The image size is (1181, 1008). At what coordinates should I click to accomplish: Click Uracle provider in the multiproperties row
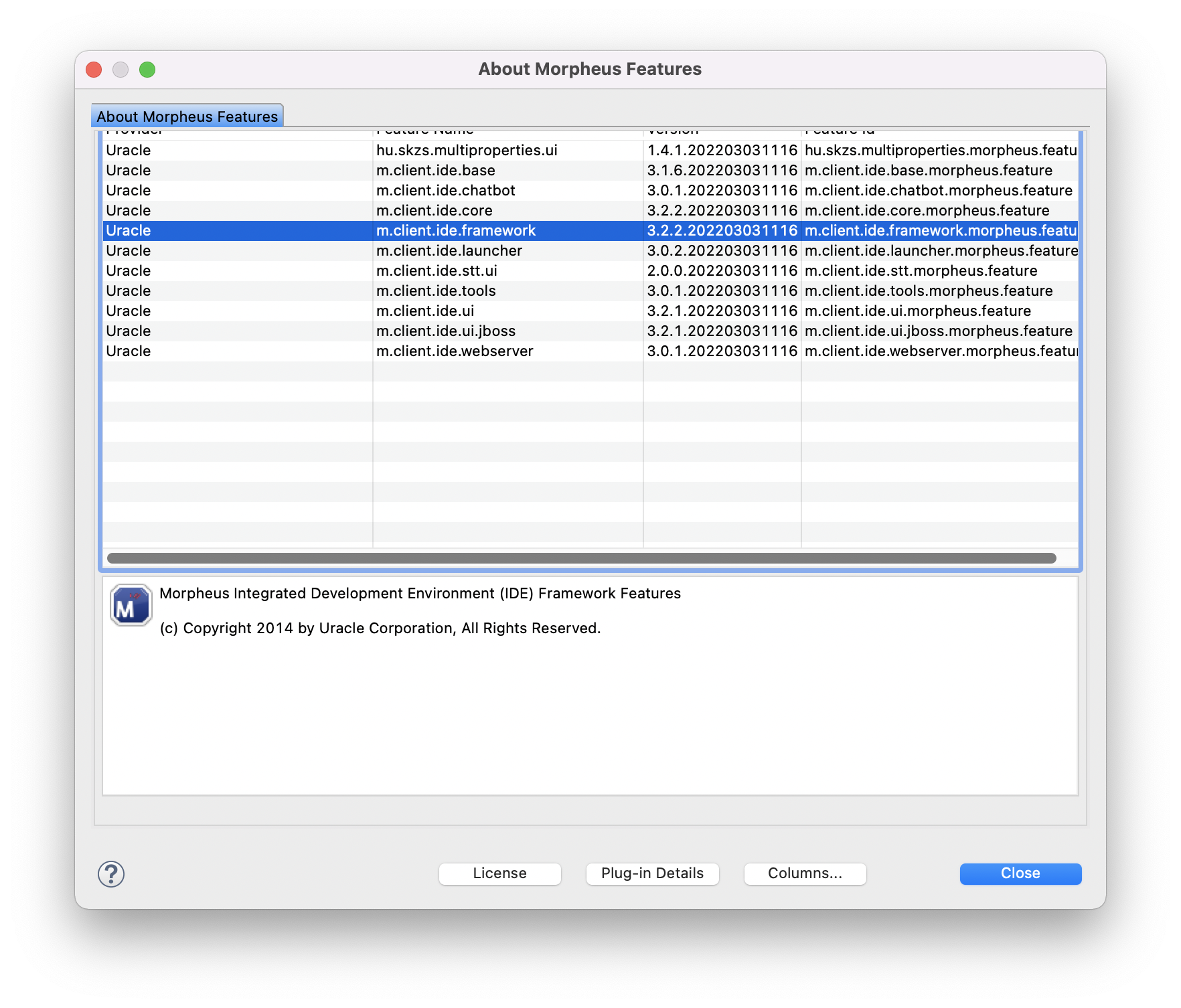[129, 150]
